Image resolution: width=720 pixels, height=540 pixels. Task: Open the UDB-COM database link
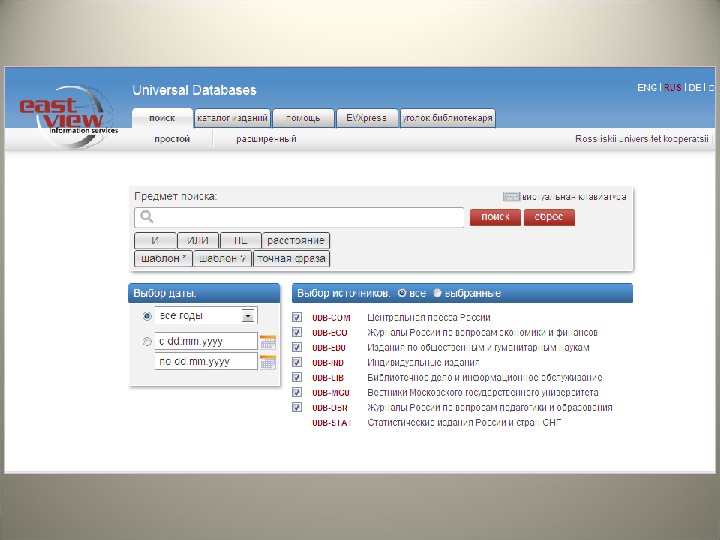tap(331, 318)
